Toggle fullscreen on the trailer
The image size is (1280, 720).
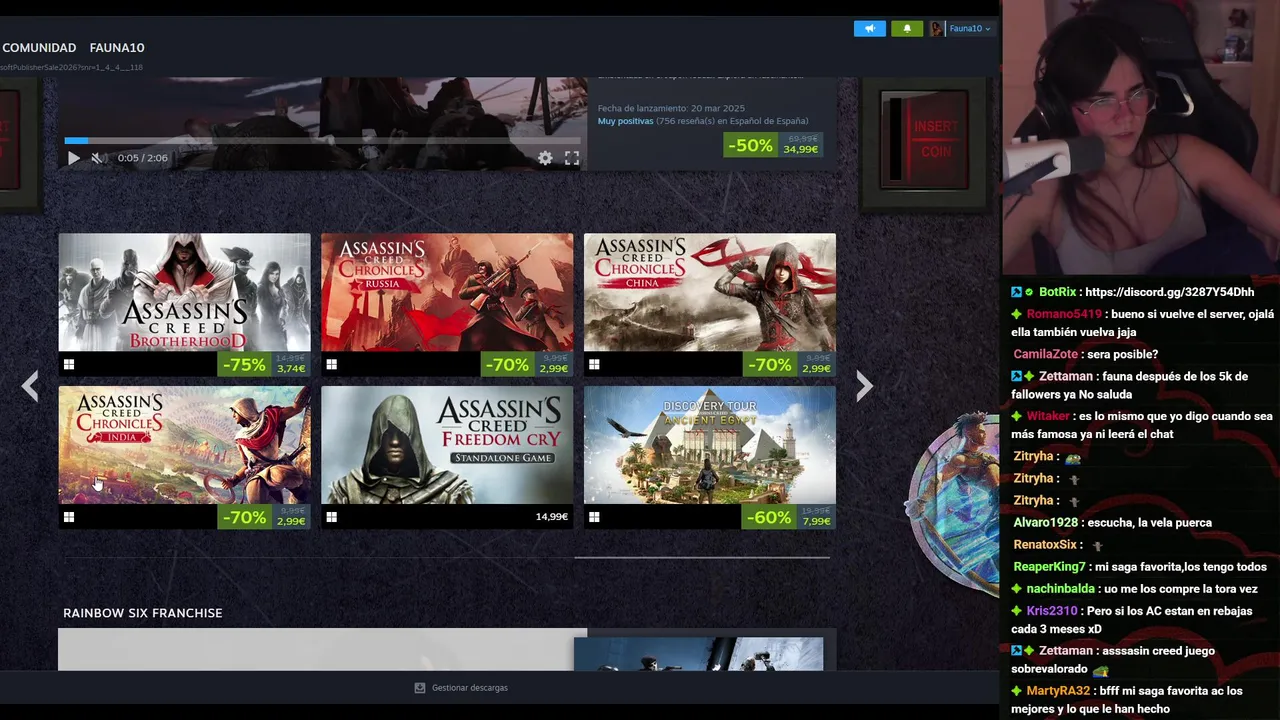572,158
